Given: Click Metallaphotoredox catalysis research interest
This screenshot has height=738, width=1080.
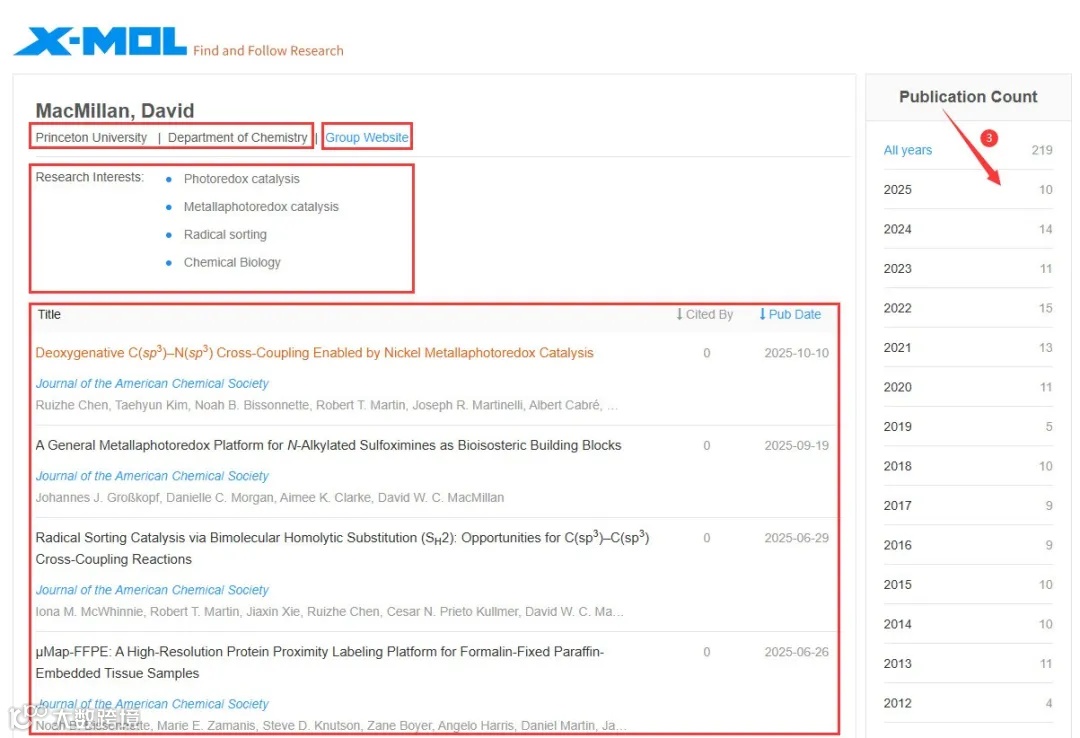Looking at the screenshot, I should 261,206.
